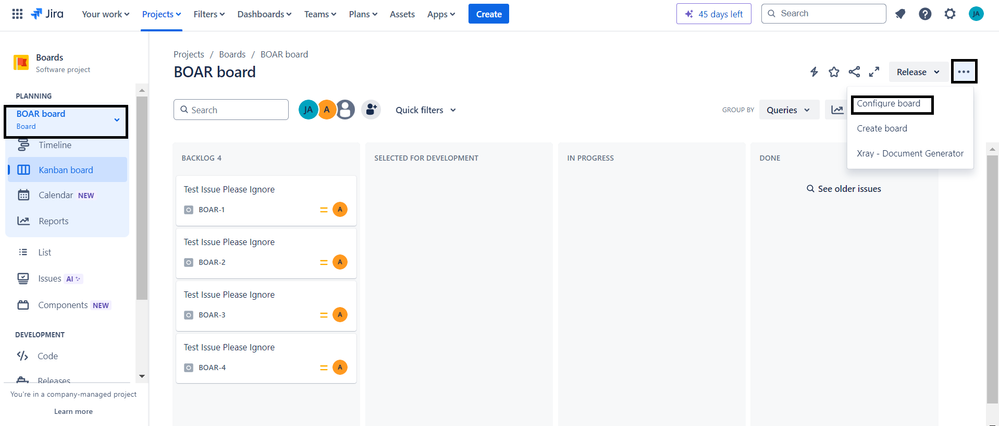Open the three-dot board menu

pos(964,72)
